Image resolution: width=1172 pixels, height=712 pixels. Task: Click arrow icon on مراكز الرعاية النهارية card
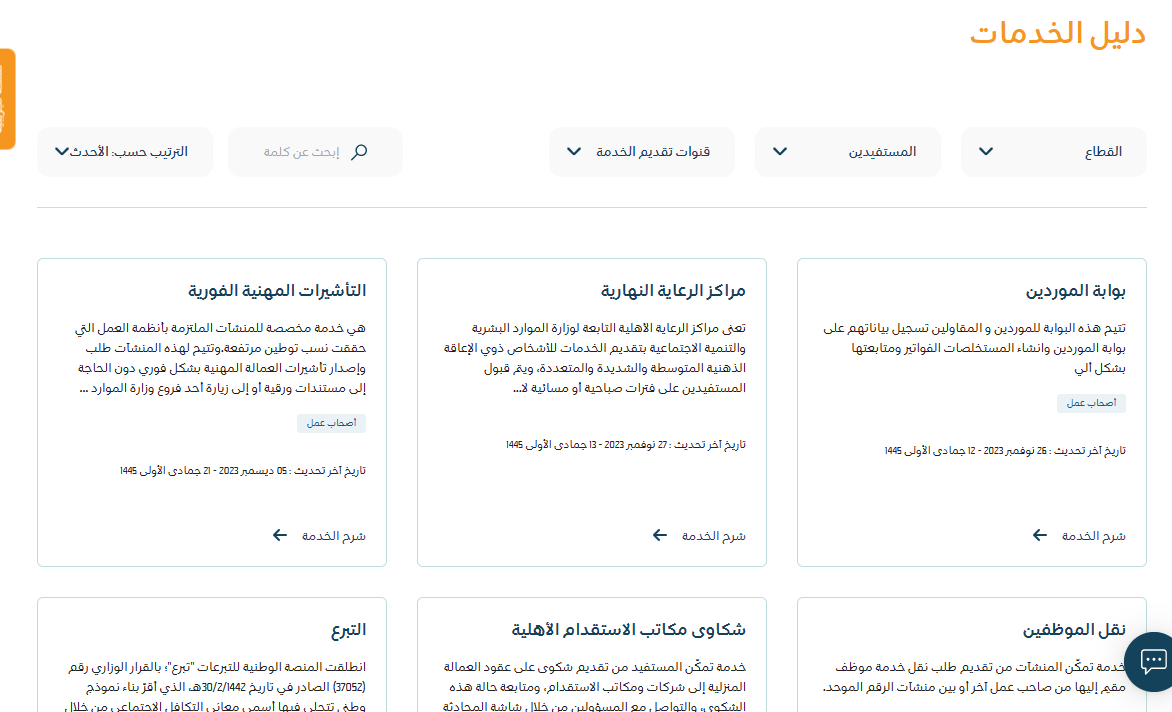pyautogui.click(x=660, y=535)
